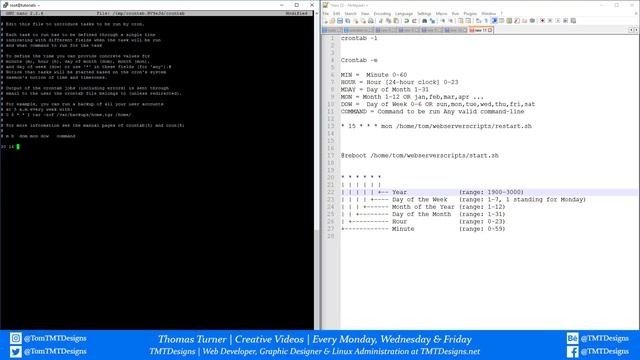Open User Defined Language dialog icon
Viewport: 640px width, 360px height.
[x=501, y=21]
